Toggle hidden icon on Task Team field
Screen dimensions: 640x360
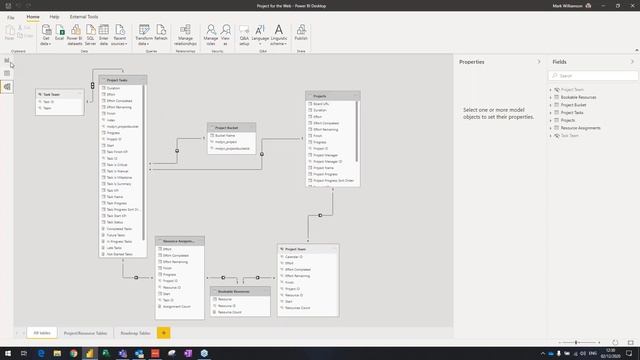pyautogui.click(x=557, y=136)
